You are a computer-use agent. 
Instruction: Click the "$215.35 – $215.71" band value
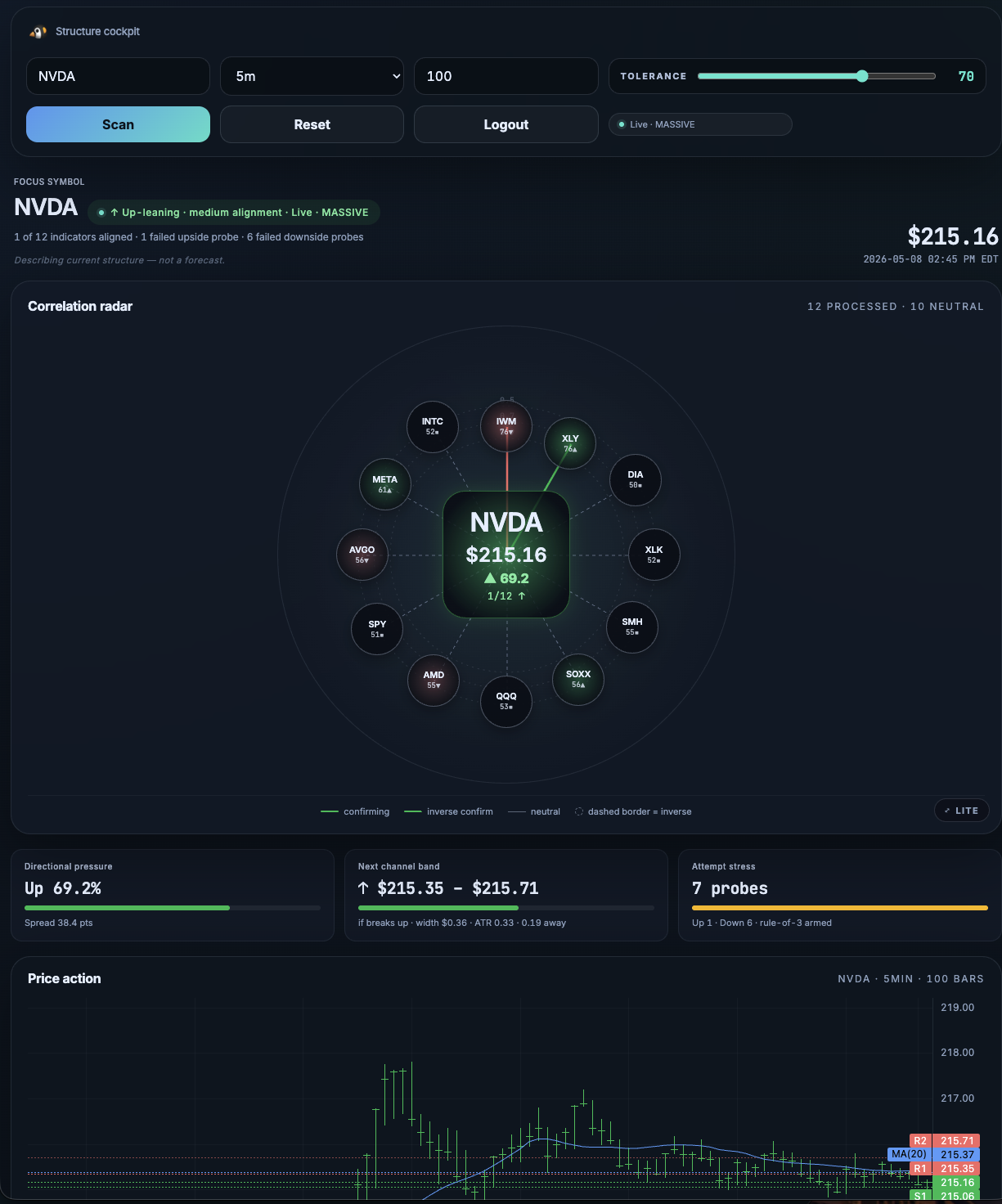[x=458, y=888]
